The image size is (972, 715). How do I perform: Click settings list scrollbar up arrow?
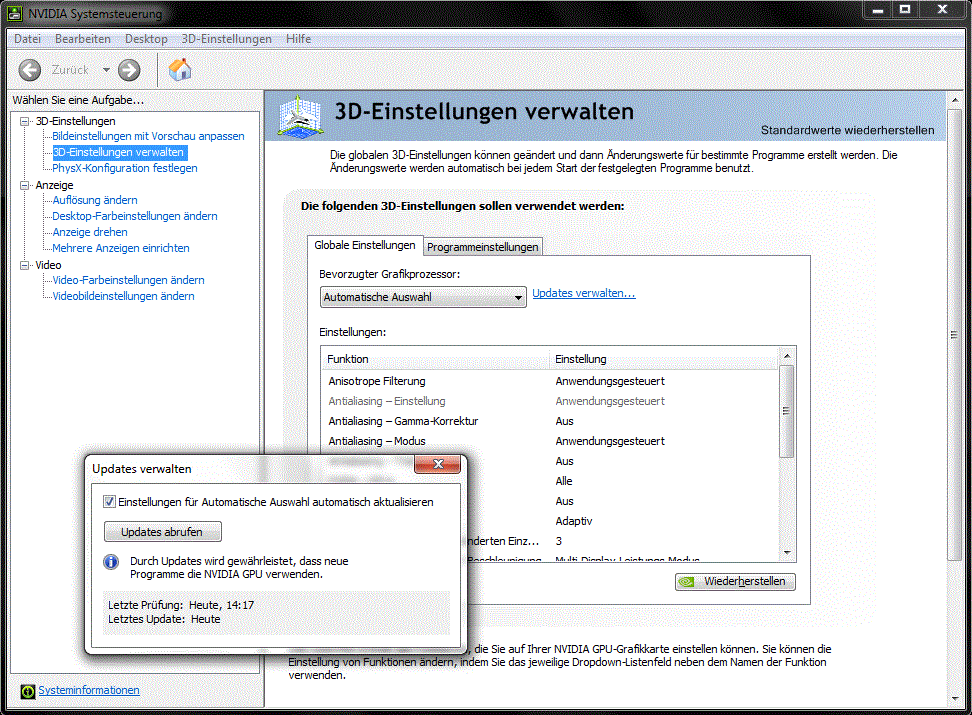click(787, 356)
